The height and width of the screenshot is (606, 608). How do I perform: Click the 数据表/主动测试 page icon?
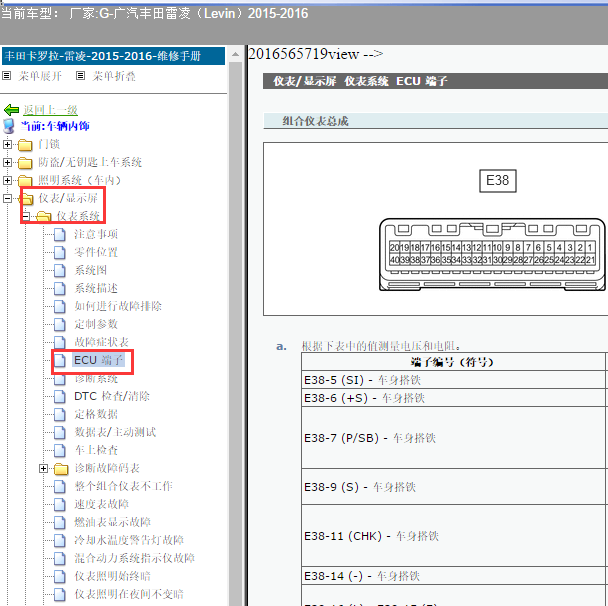click(59, 432)
